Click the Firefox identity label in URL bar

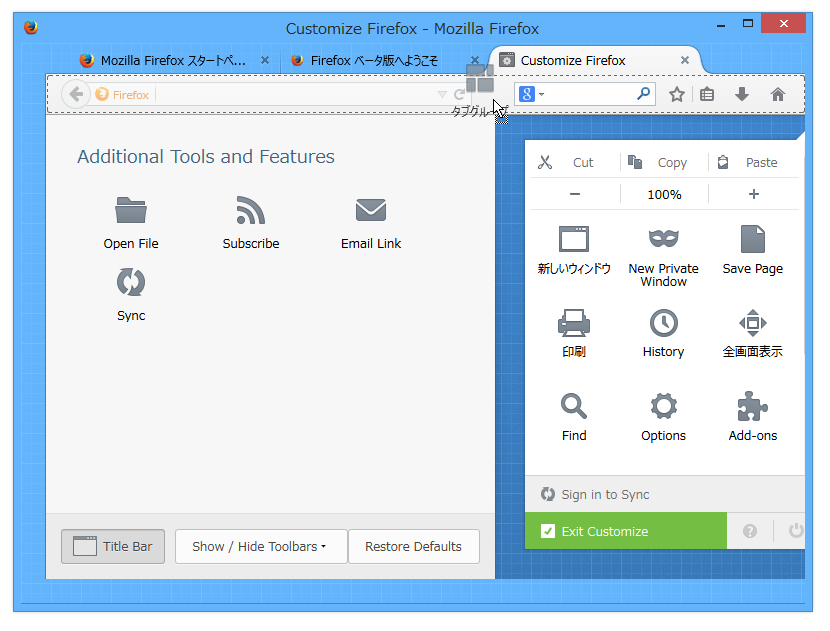pos(122,95)
